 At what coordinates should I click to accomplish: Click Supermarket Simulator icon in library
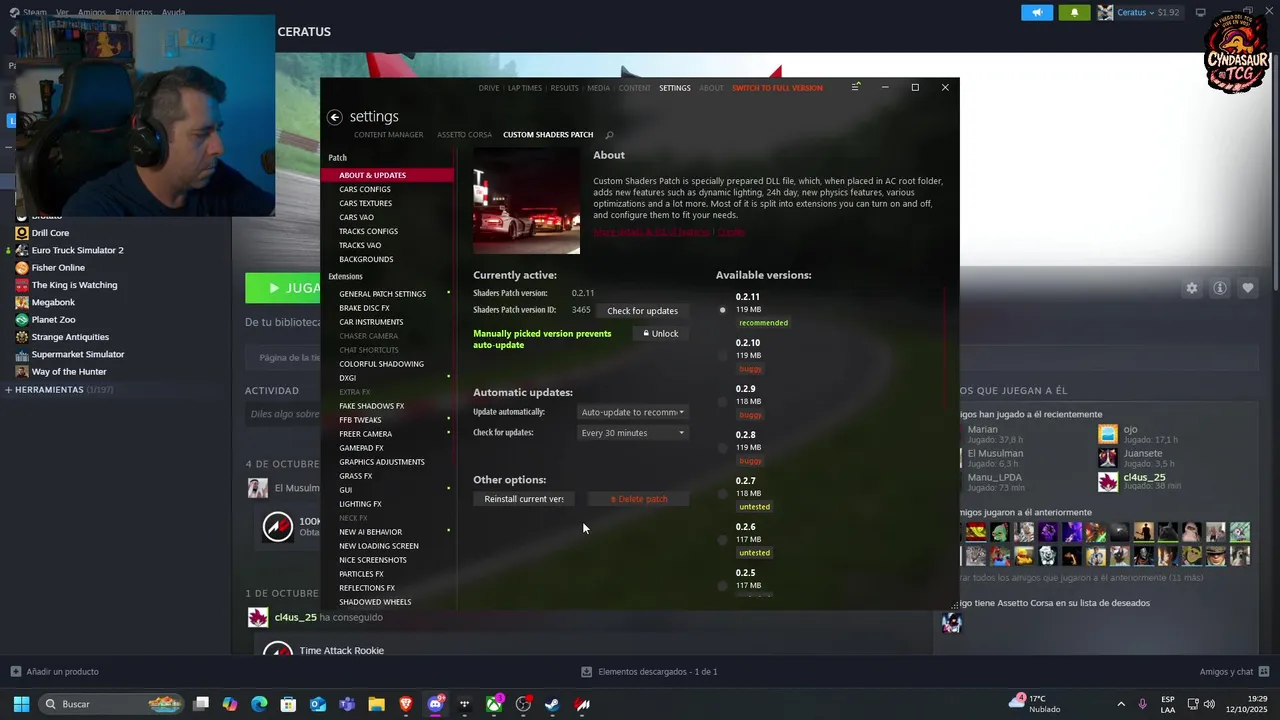(x=22, y=354)
